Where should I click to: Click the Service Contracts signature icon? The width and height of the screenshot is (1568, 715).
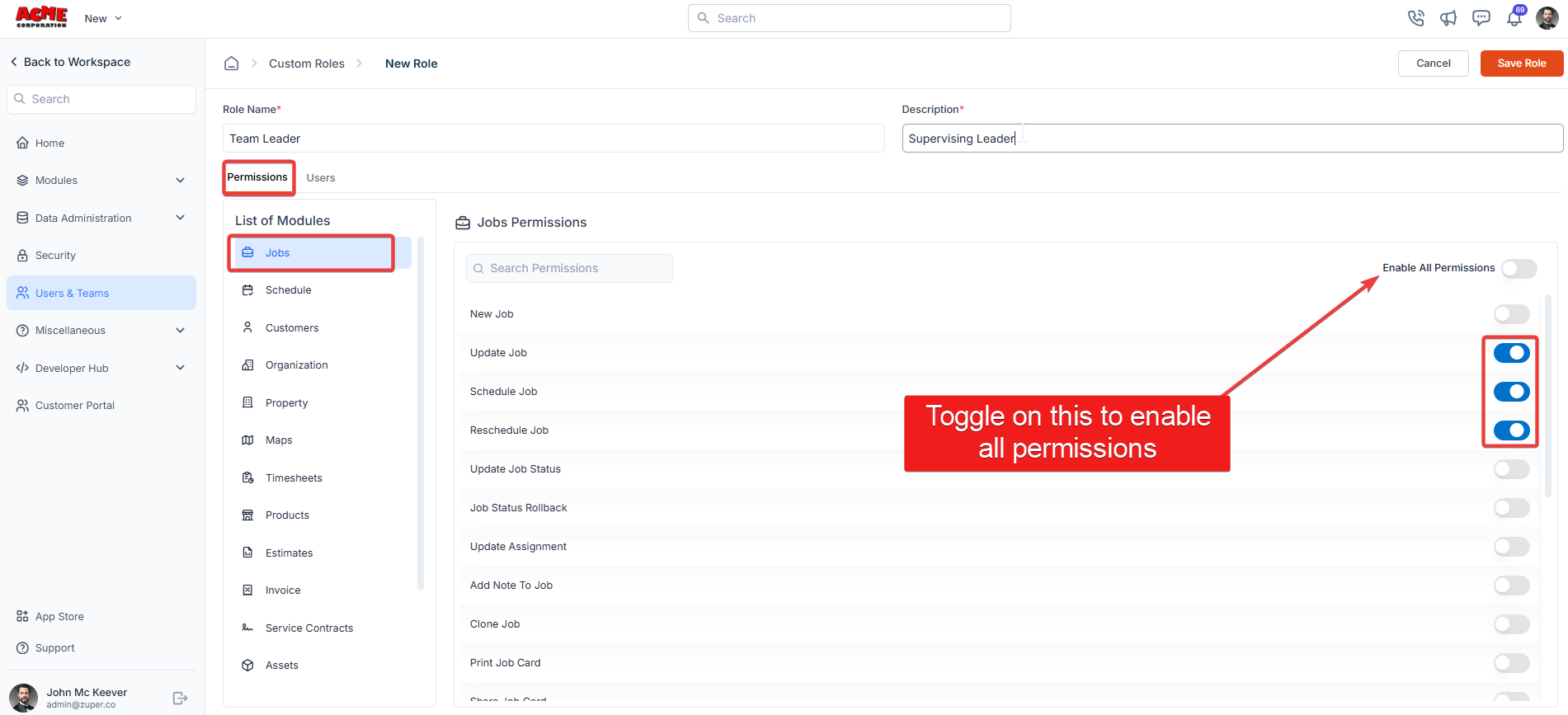(x=247, y=628)
